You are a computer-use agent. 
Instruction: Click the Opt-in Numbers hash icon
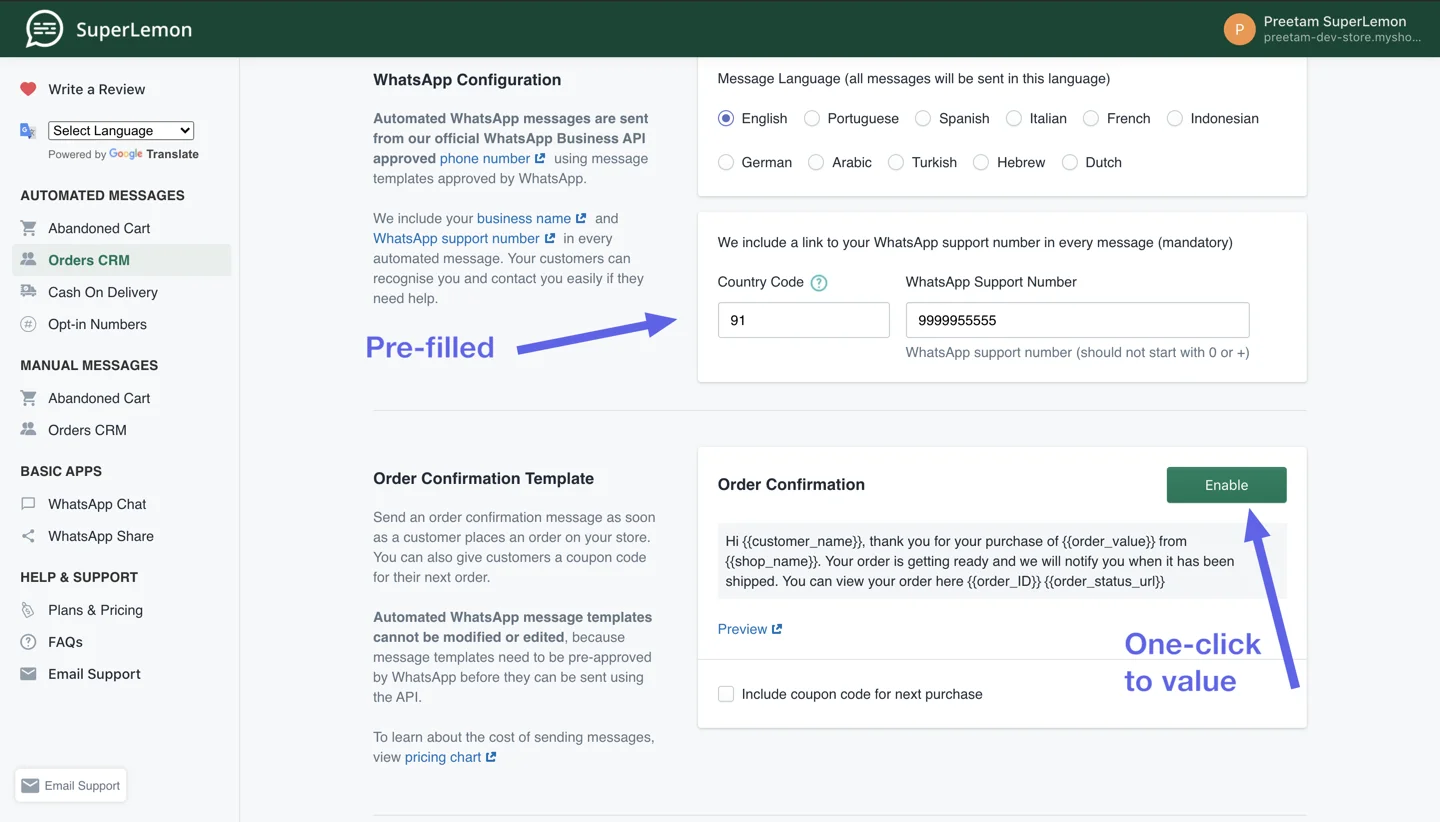(x=28, y=324)
